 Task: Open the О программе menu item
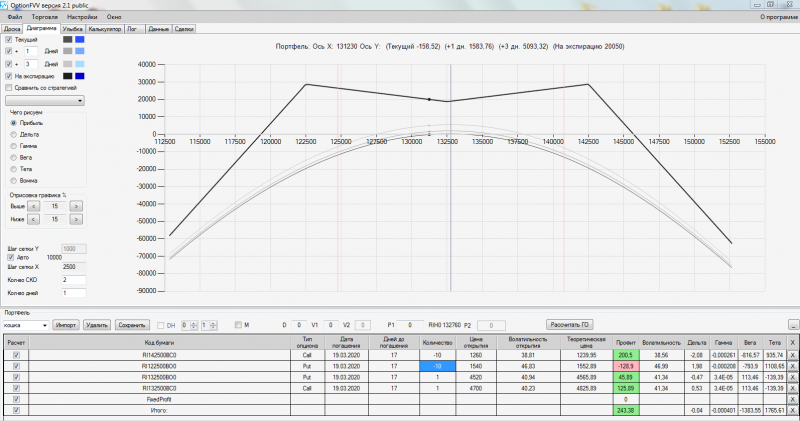(x=779, y=17)
